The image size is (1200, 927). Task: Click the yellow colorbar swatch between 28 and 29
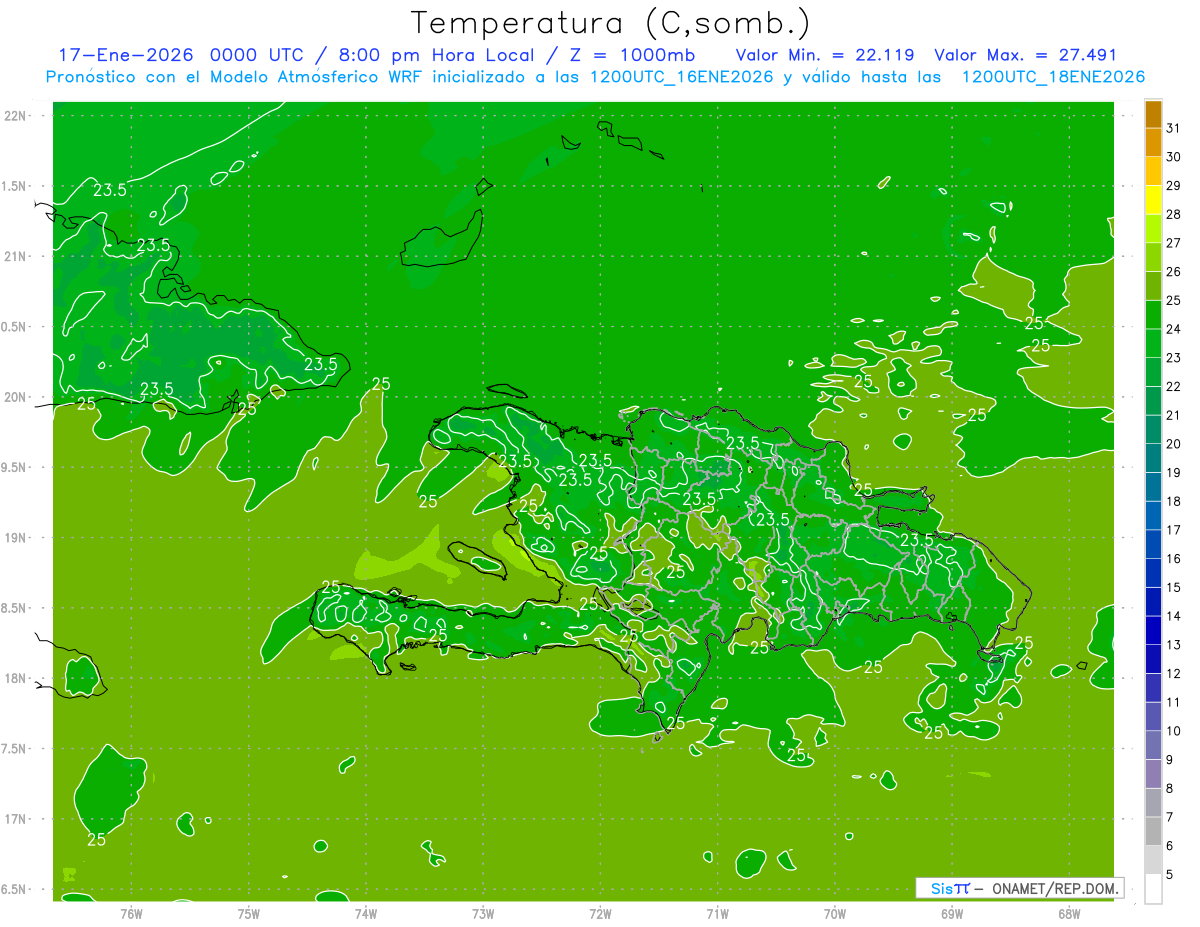tap(1153, 200)
